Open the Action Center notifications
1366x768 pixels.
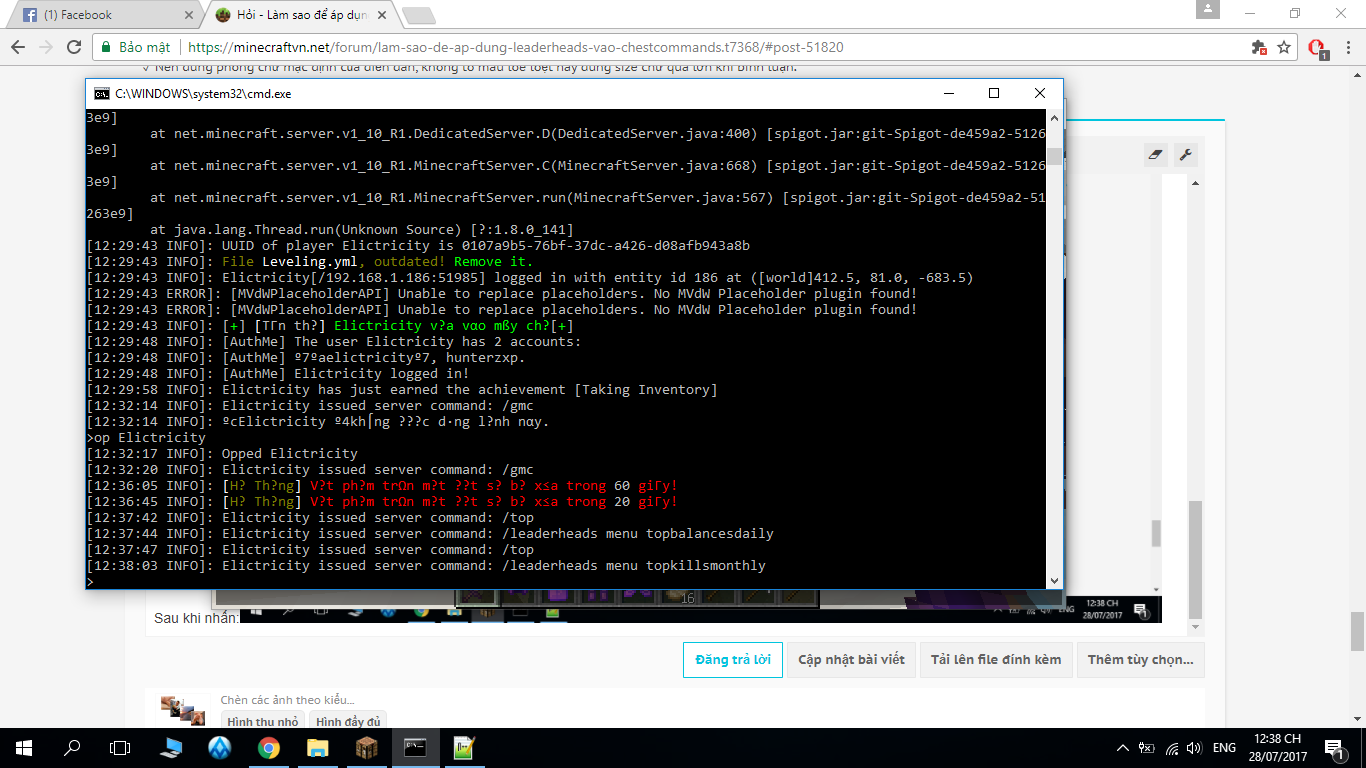pos(1333,747)
